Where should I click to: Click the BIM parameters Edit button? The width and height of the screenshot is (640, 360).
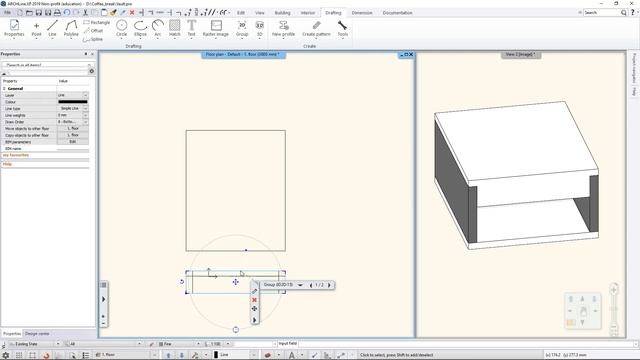(x=73, y=142)
